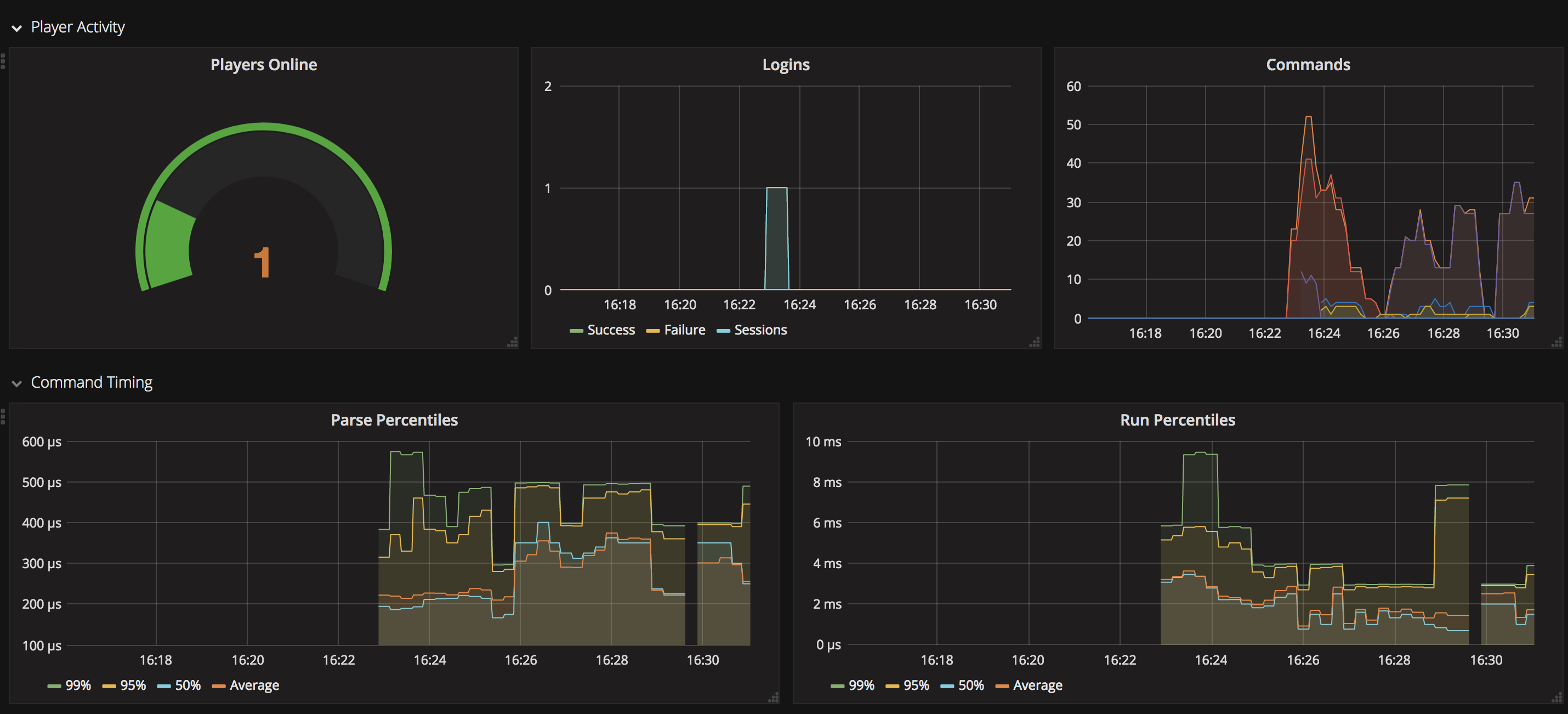Screen dimensions: 1568x714
Task: Toggle 99% series in Parse Percentiles legend
Action: 78,685
